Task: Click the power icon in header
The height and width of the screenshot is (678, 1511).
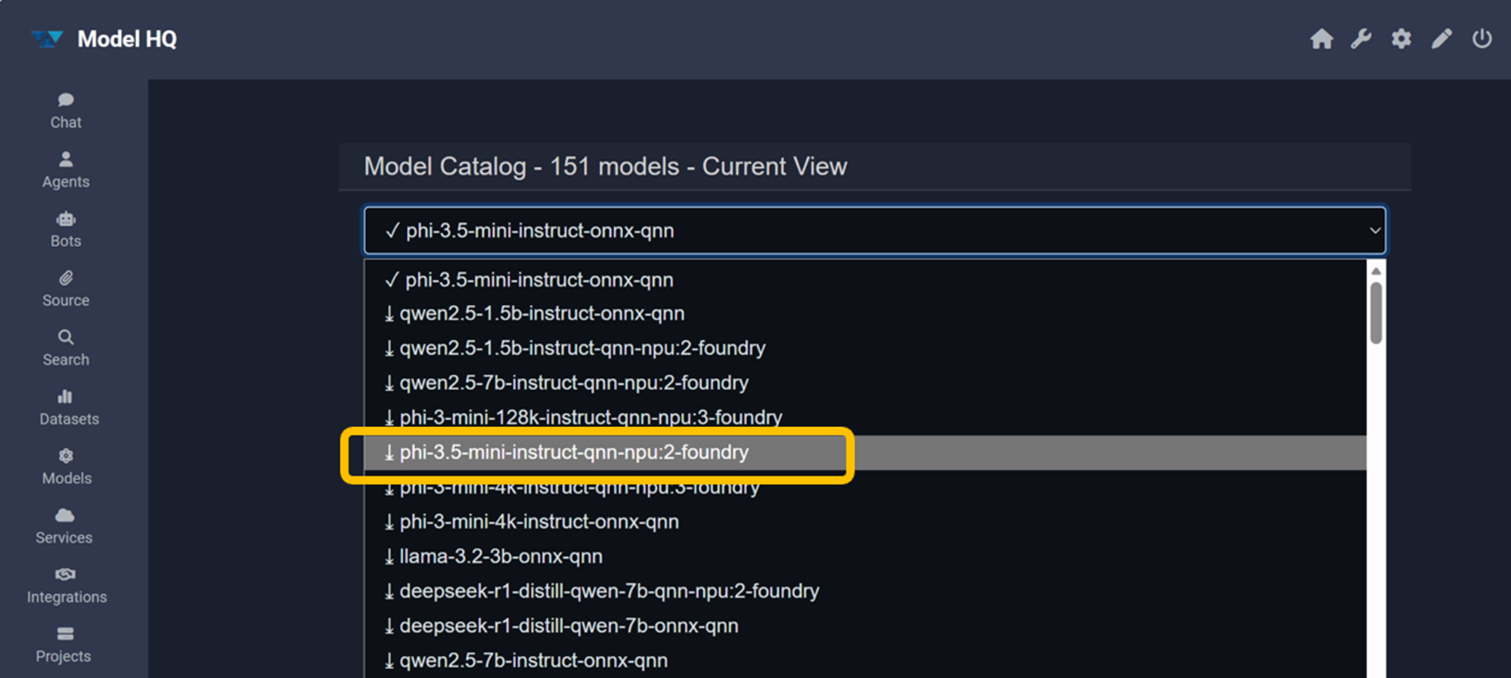Action: click(1482, 39)
